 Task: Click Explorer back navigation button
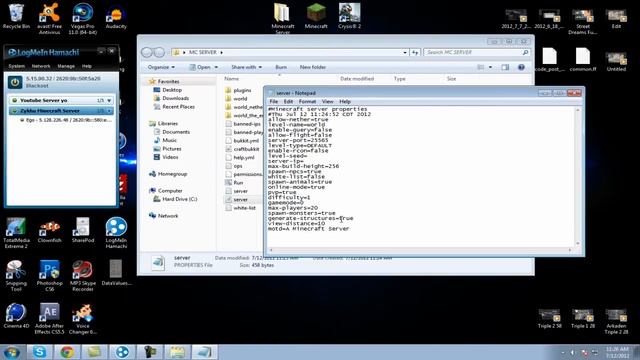[x=147, y=52]
